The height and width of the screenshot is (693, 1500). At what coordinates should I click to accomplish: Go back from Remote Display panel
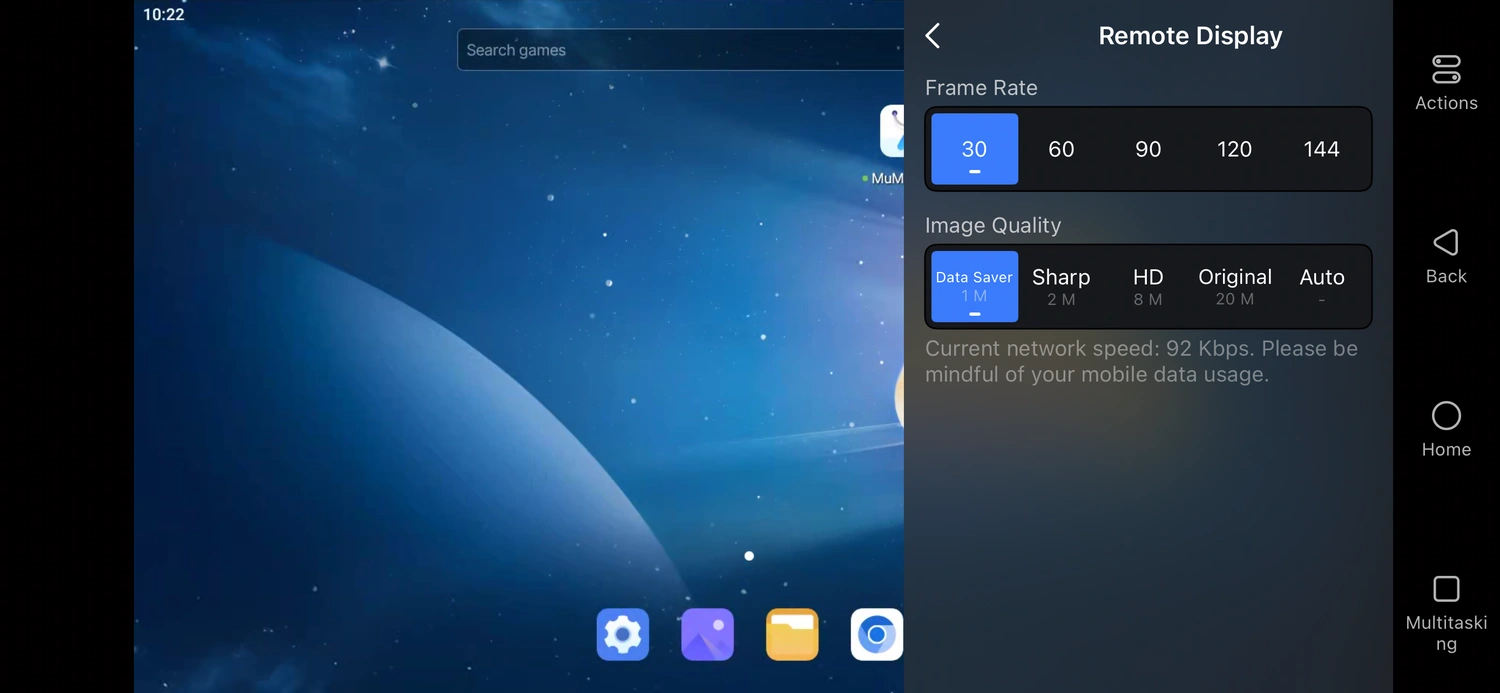(x=933, y=36)
